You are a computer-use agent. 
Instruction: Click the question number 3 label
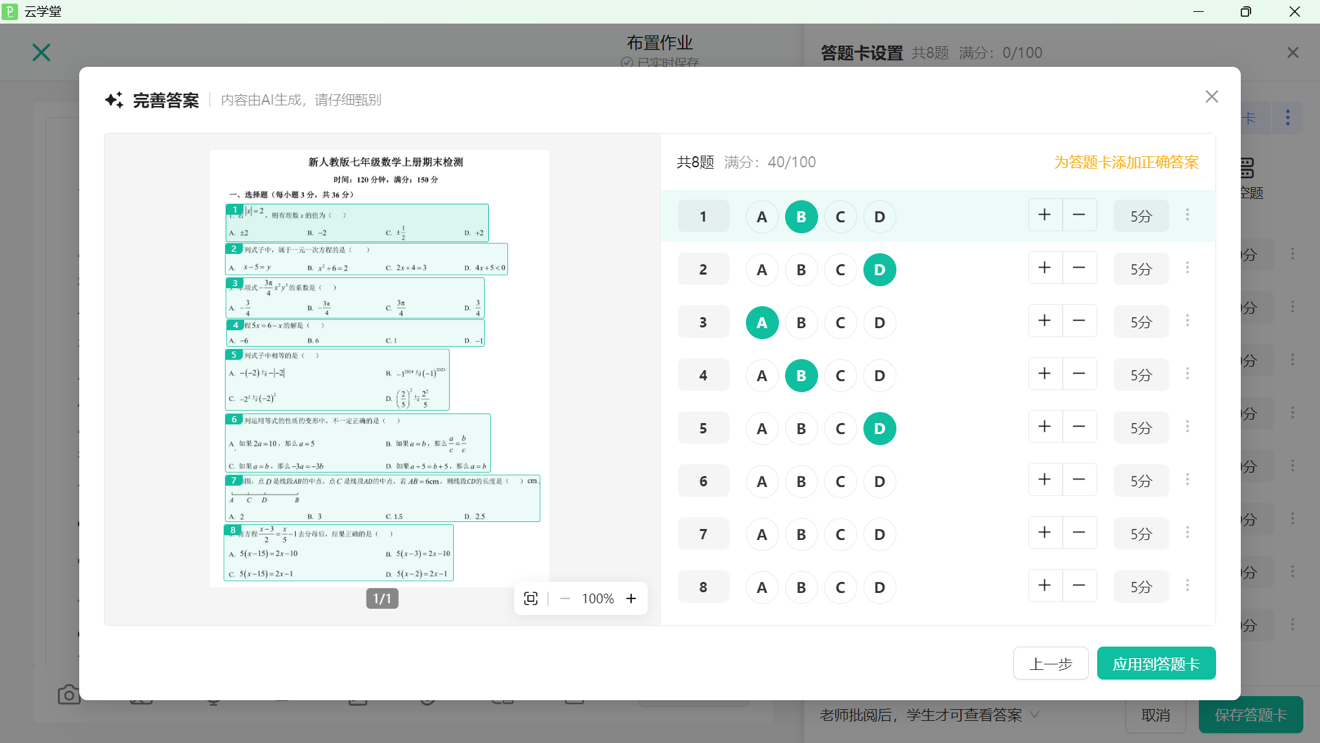703,322
